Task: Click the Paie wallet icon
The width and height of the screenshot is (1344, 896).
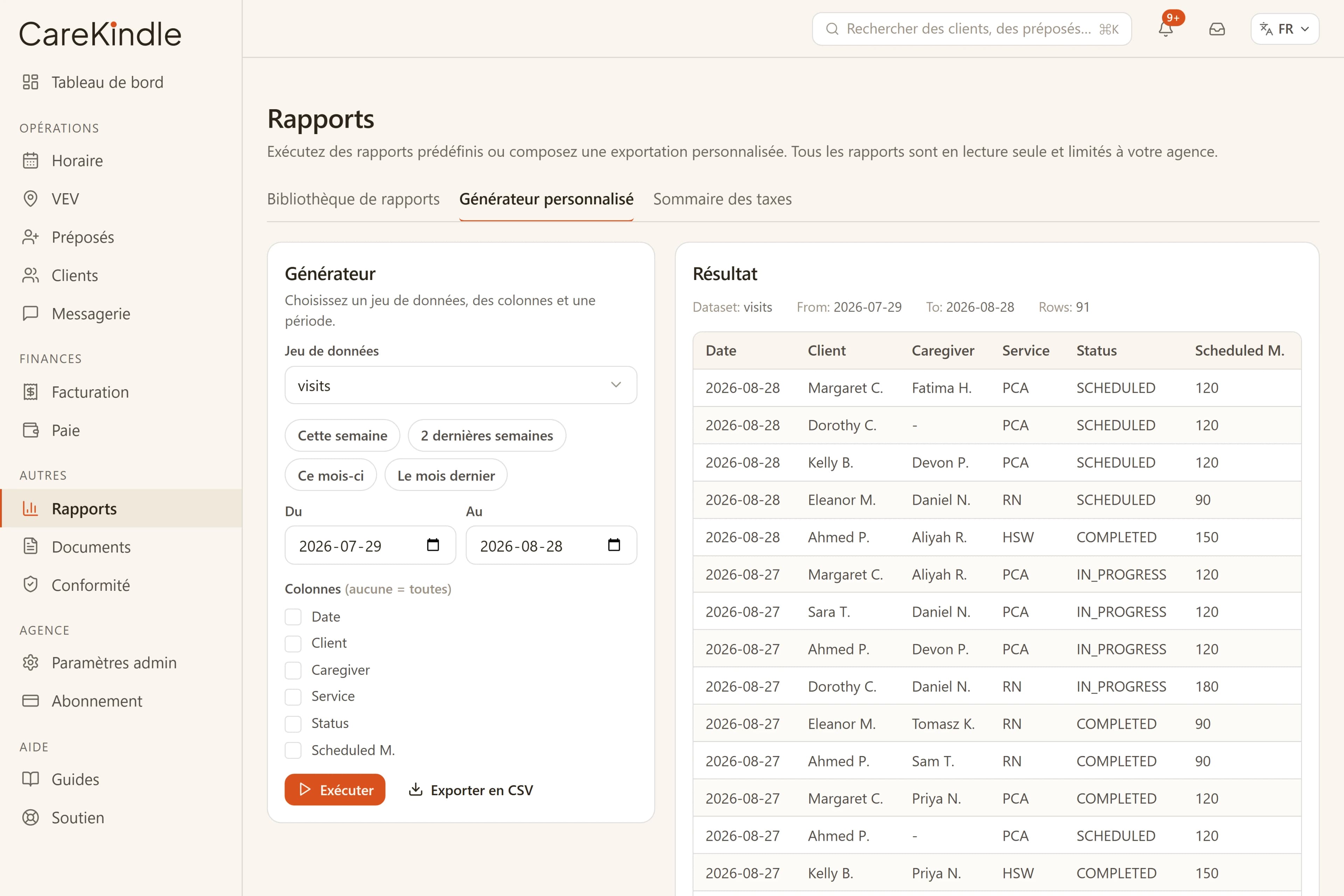Action: (30, 430)
